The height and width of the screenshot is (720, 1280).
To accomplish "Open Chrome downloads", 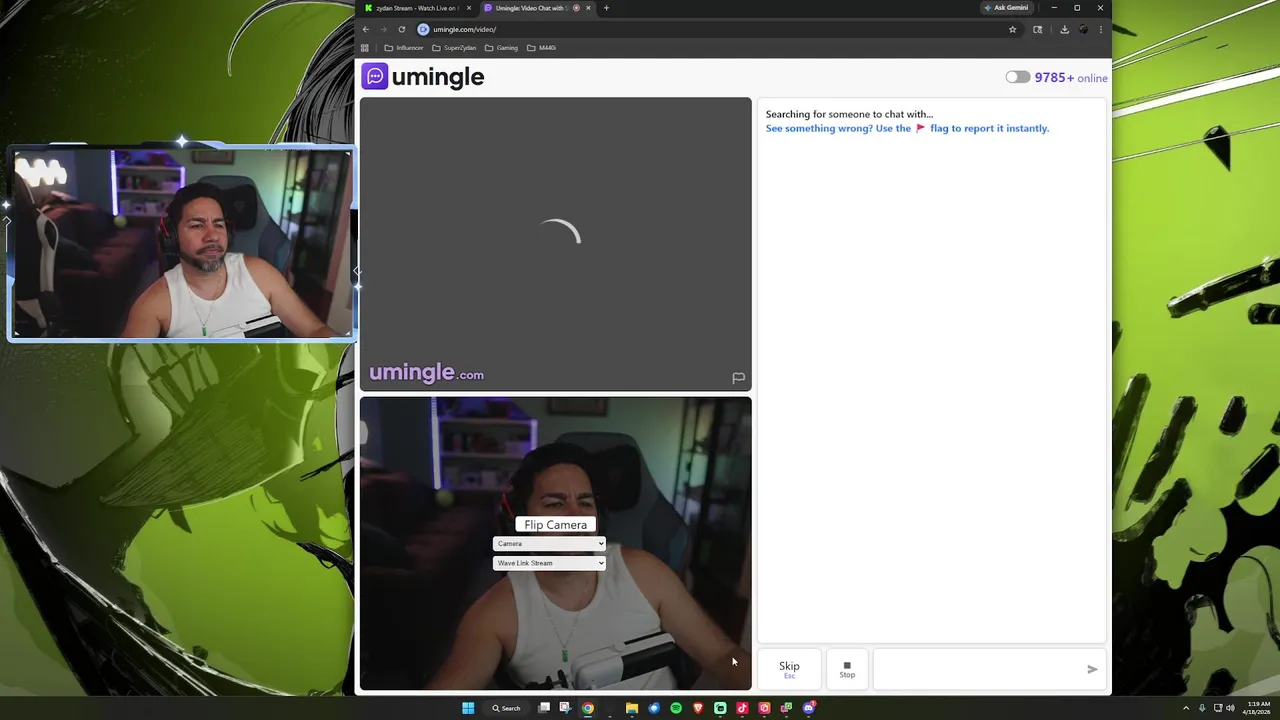I will coord(1064,29).
